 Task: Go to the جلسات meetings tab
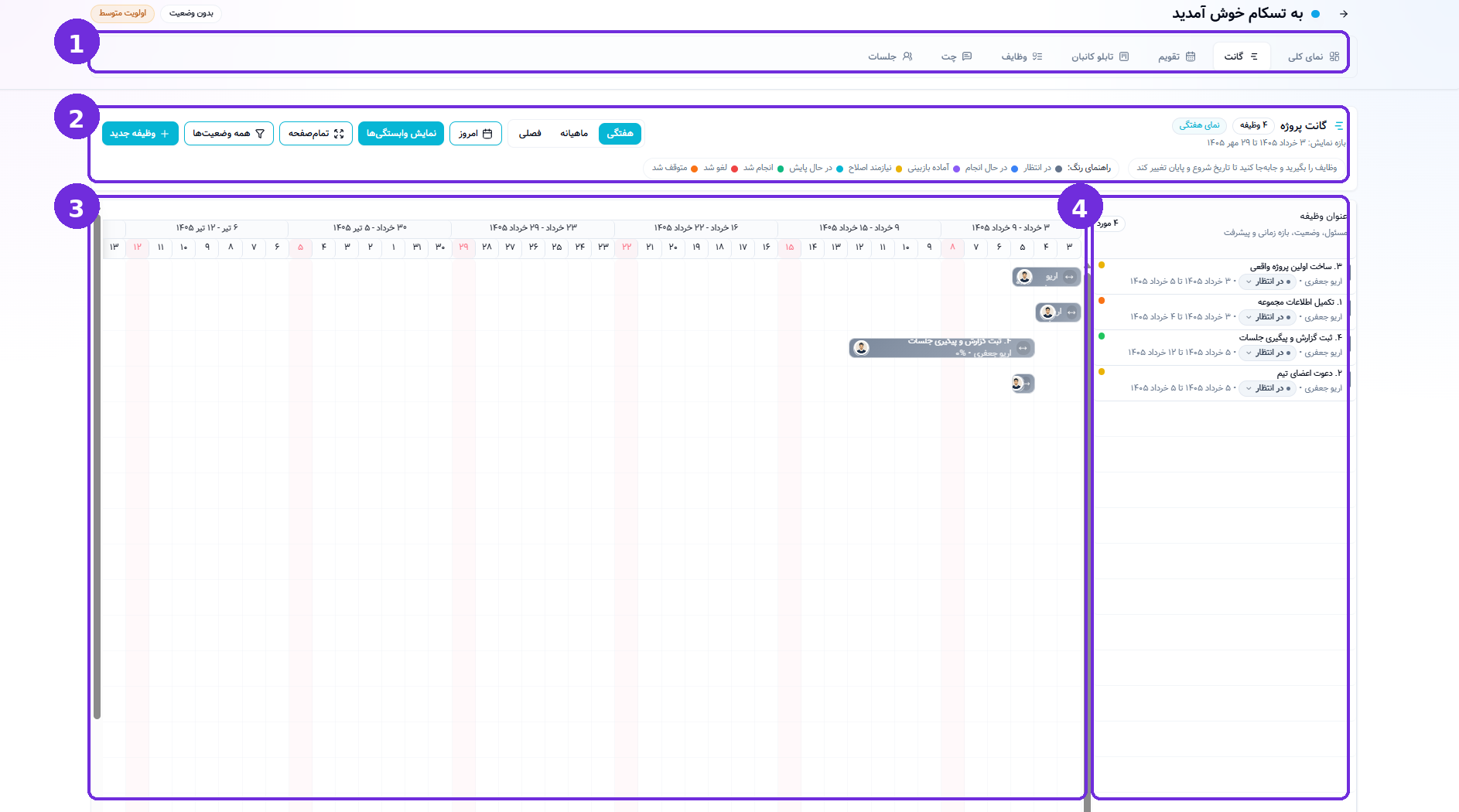[890, 56]
